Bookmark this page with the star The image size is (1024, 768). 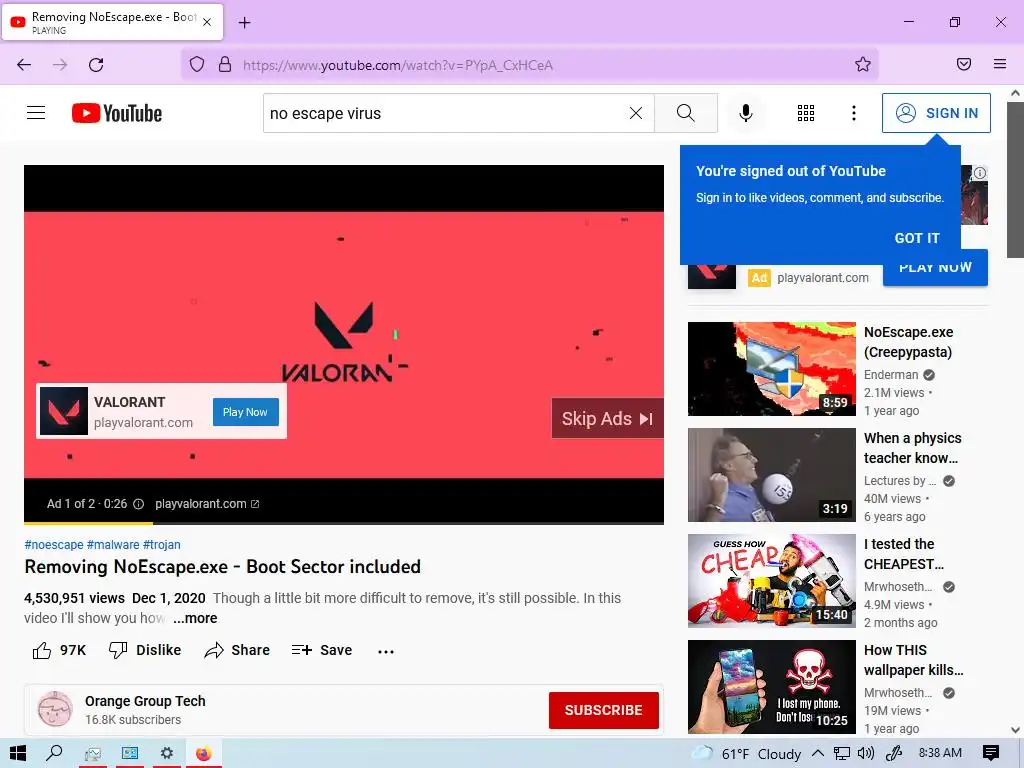(863, 64)
